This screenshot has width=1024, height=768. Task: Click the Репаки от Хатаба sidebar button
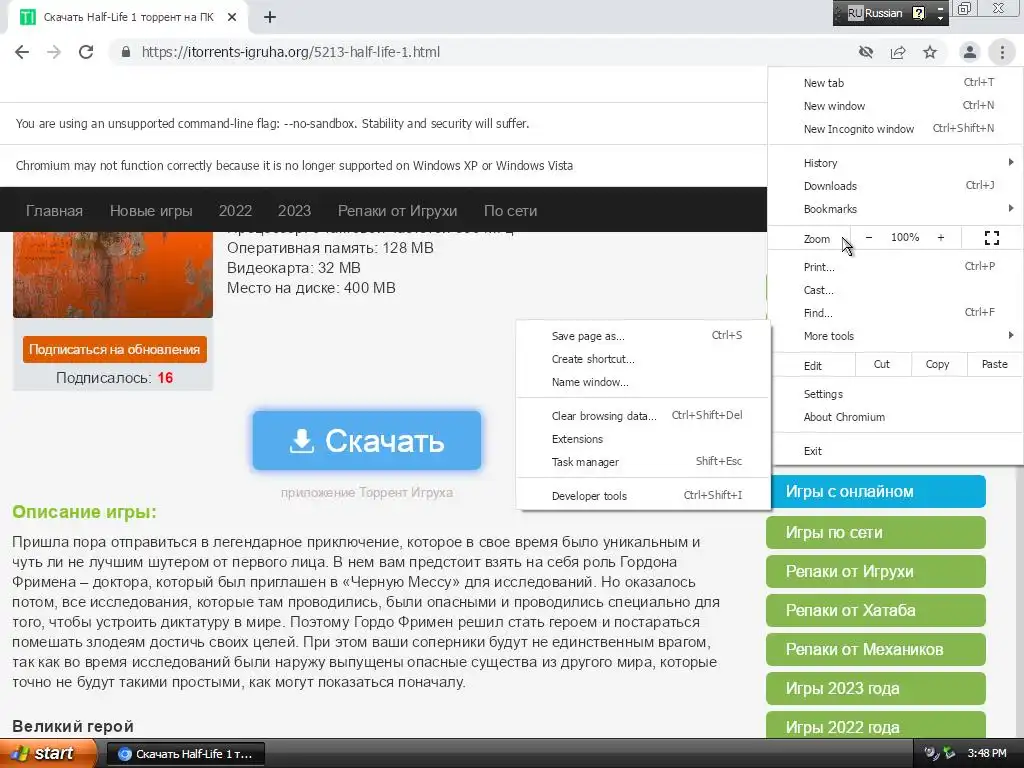[x=876, y=611]
